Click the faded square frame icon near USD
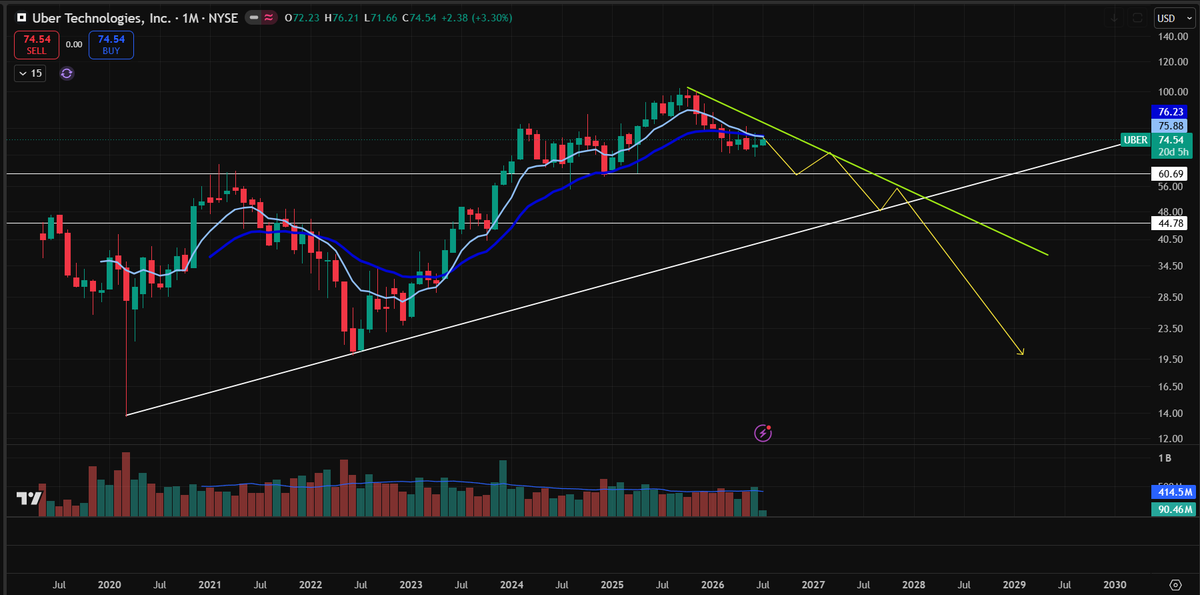Image resolution: width=1200 pixels, height=595 pixels. click(1138, 17)
